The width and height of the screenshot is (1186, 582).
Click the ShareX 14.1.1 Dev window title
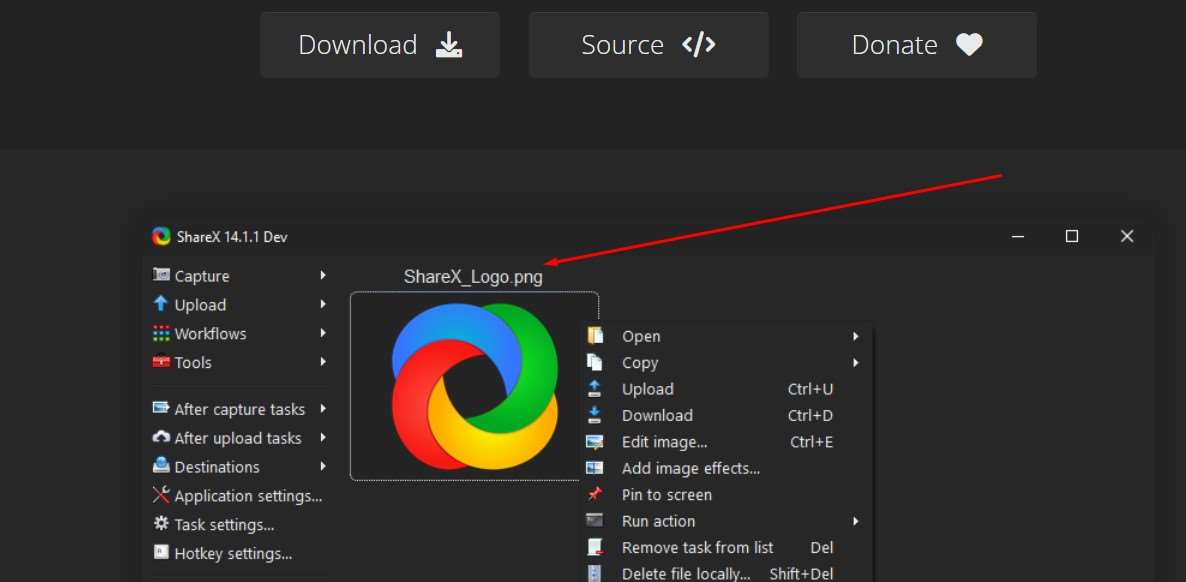pyautogui.click(x=232, y=237)
